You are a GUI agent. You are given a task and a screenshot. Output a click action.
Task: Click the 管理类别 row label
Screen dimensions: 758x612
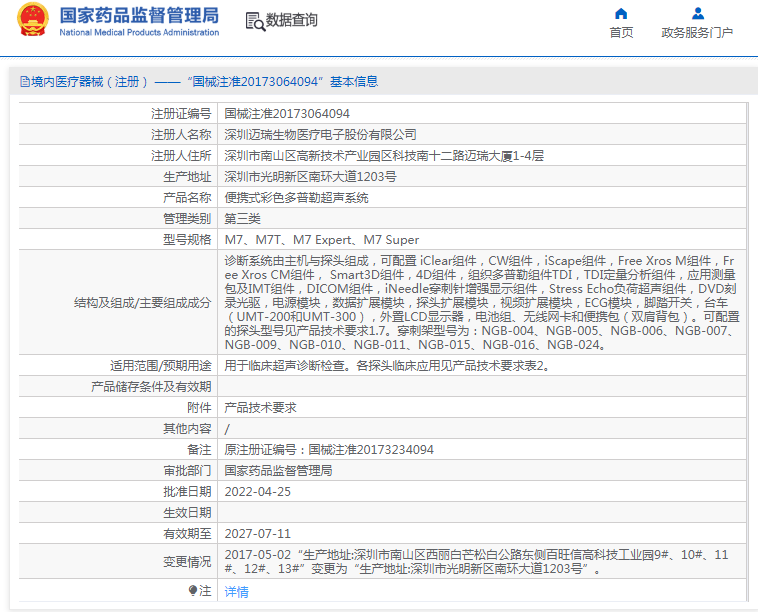[187, 219]
